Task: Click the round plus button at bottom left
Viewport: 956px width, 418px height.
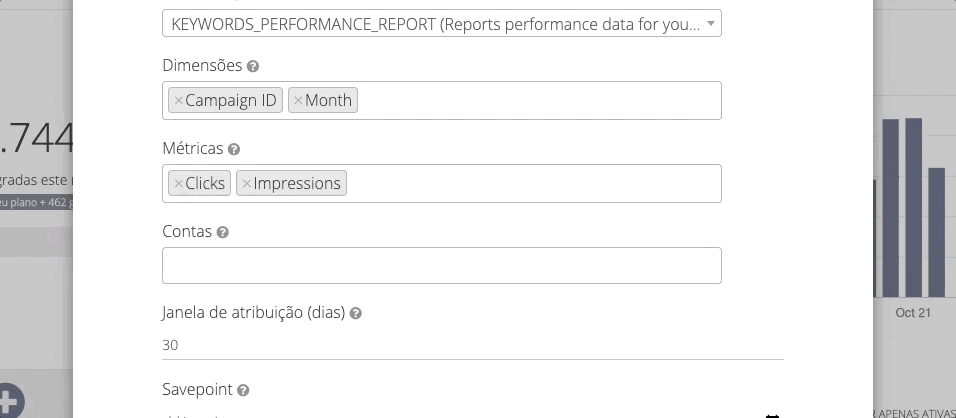Action: click(6, 401)
